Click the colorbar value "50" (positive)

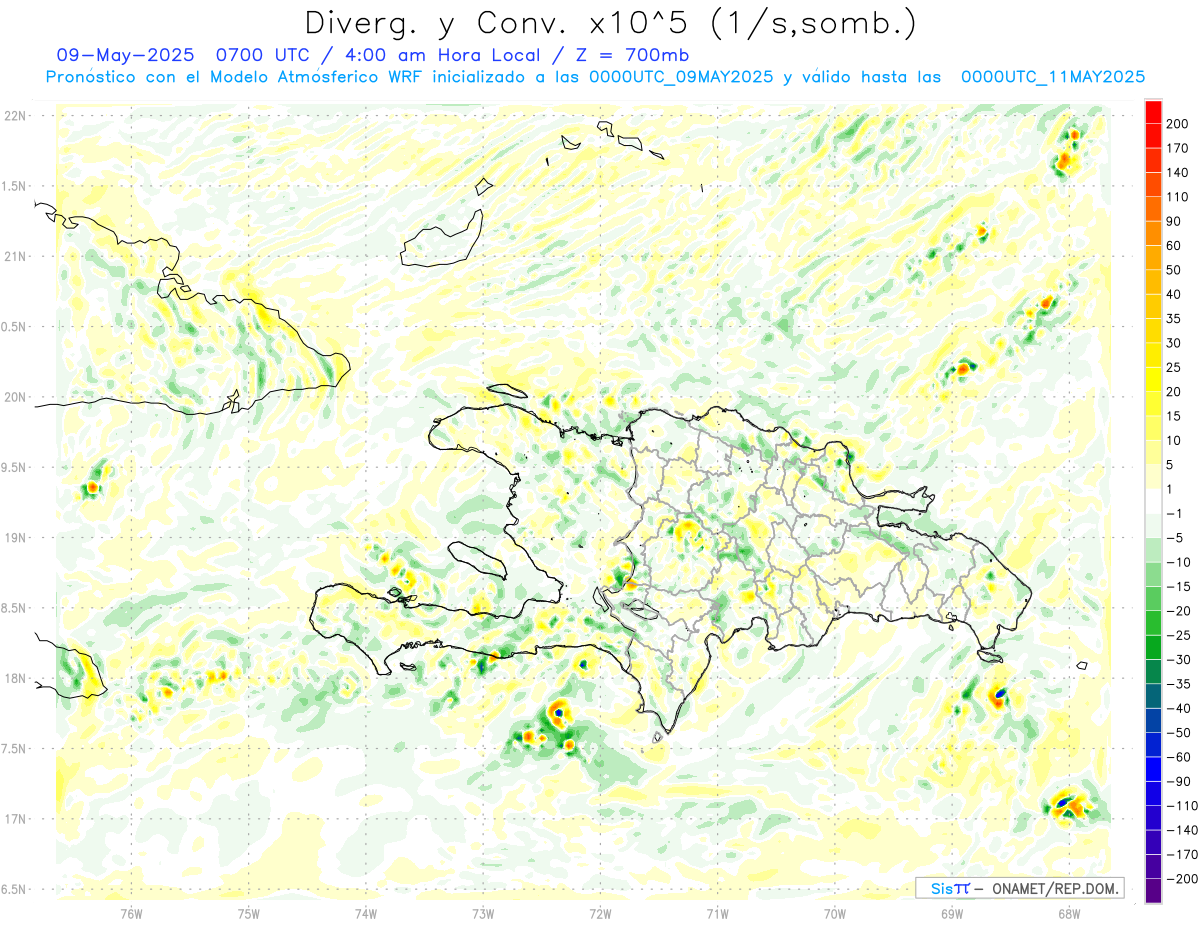(1173, 270)
